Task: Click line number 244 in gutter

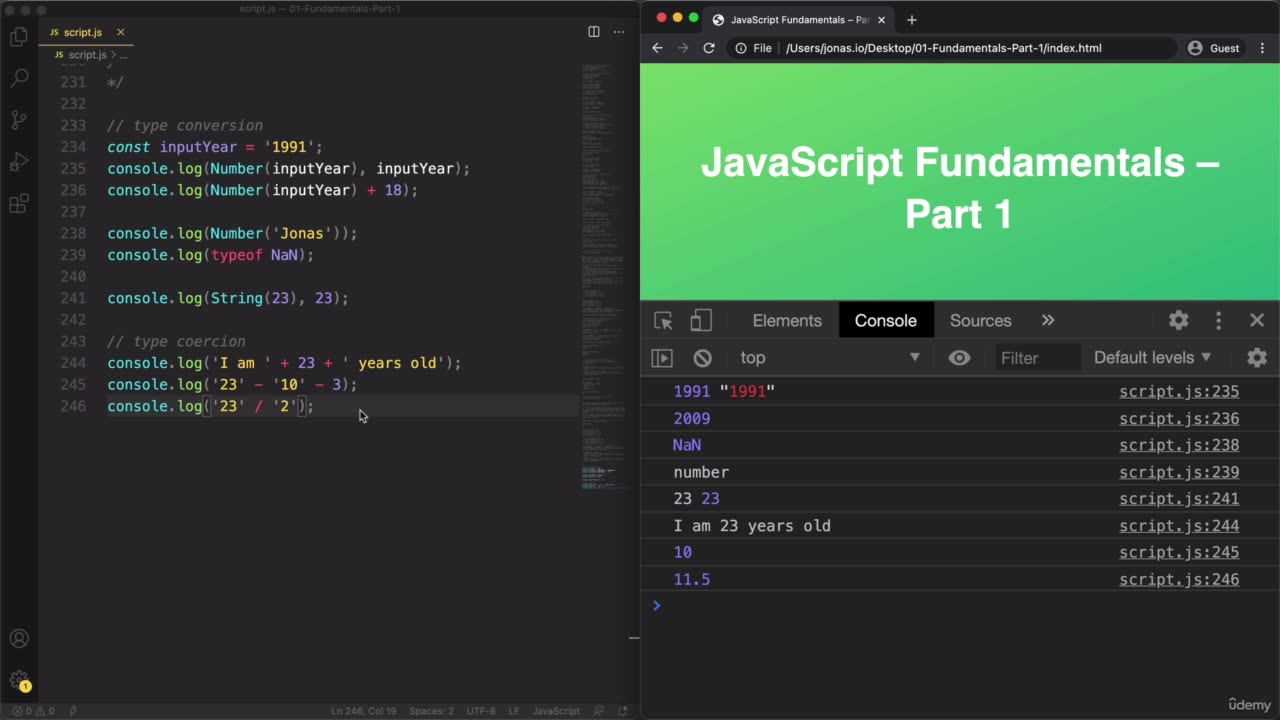Action: coord(73,363)
